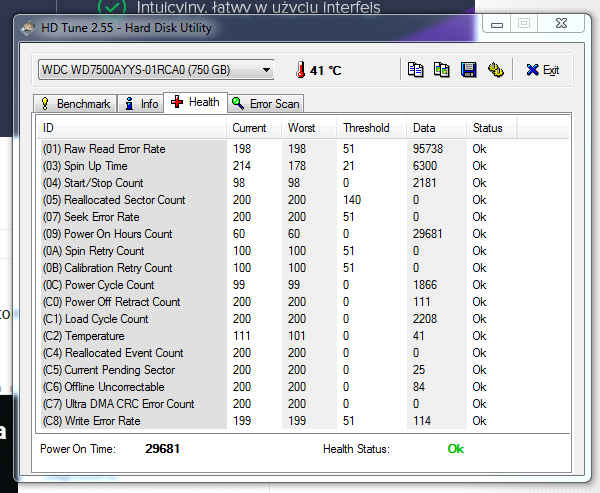Click the save floppy disk icon
This screenshot has width=600, height=493.
(x=468, y=70)
